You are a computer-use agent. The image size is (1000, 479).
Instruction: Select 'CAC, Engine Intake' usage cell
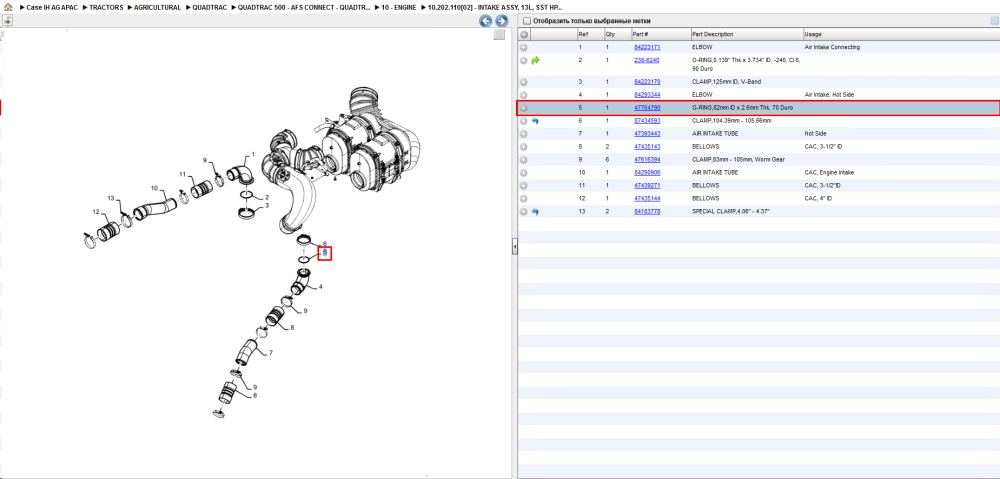click(829, 172)
